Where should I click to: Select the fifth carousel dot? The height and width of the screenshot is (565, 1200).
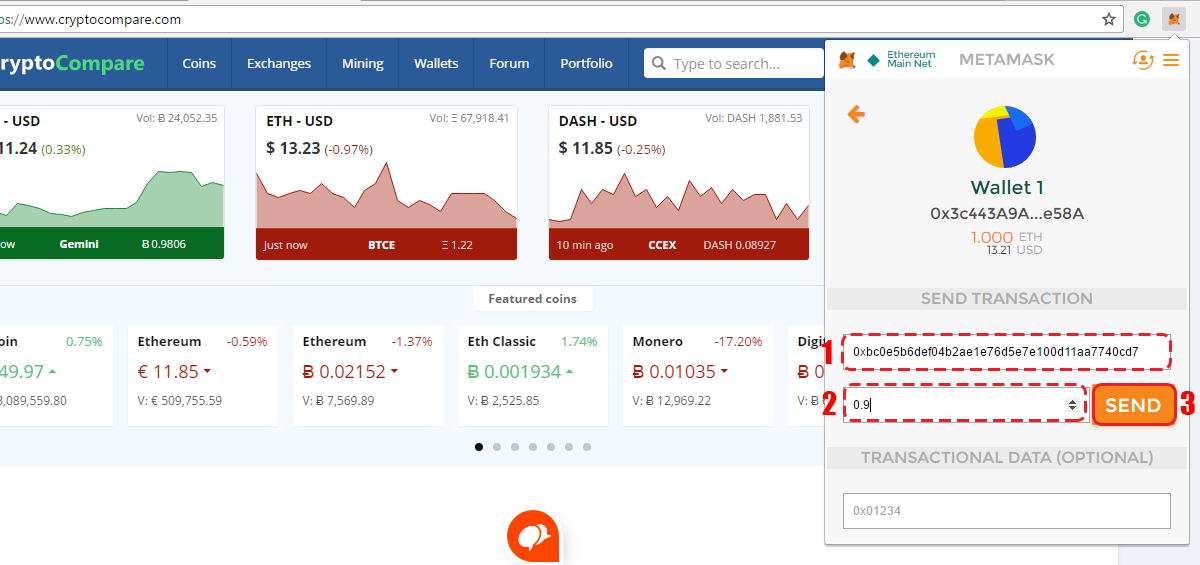point(551,447)
